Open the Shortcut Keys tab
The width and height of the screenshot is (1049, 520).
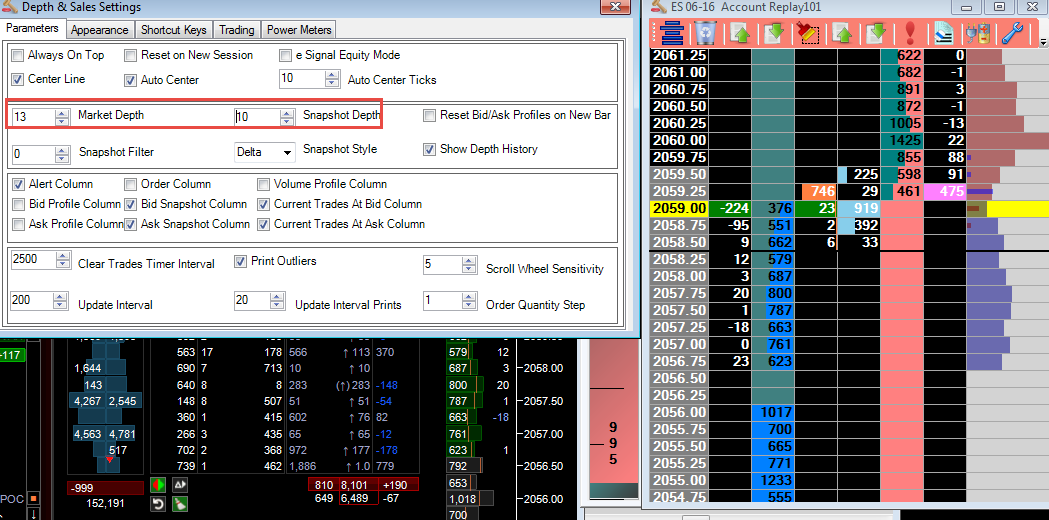(x=174, y=30)
